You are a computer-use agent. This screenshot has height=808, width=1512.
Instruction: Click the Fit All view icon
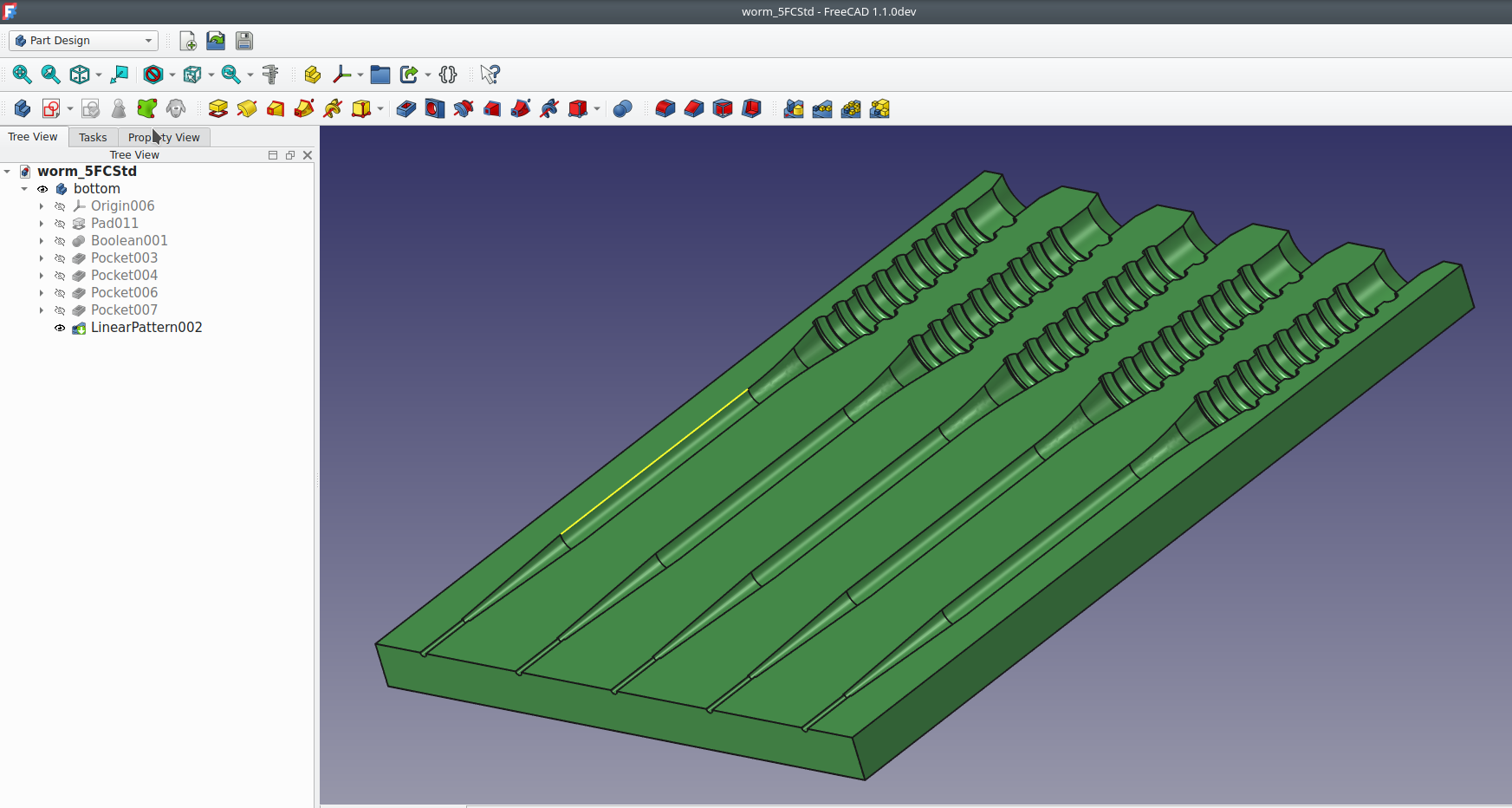coord(23,75)
